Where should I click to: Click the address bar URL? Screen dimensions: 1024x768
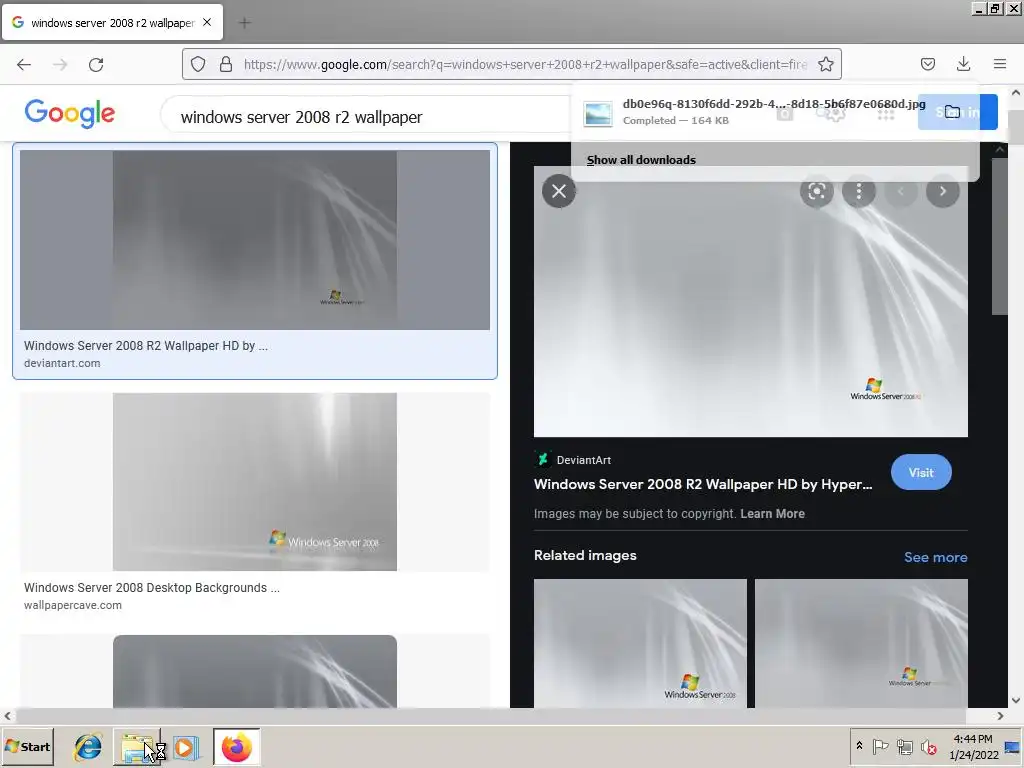[525, 64]
